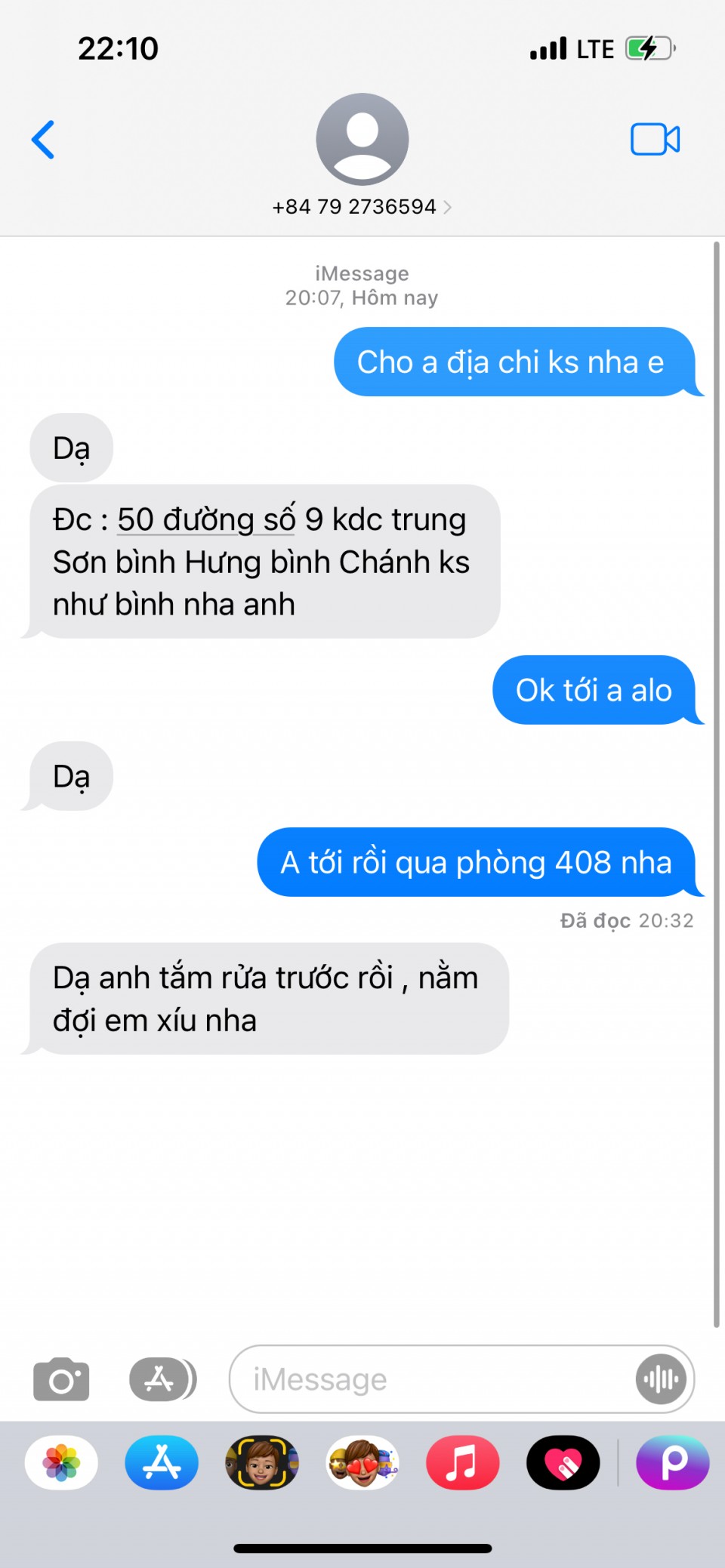Tap the audio message waveform button
The image size is (725, 1568).
tap(661, 1379)
